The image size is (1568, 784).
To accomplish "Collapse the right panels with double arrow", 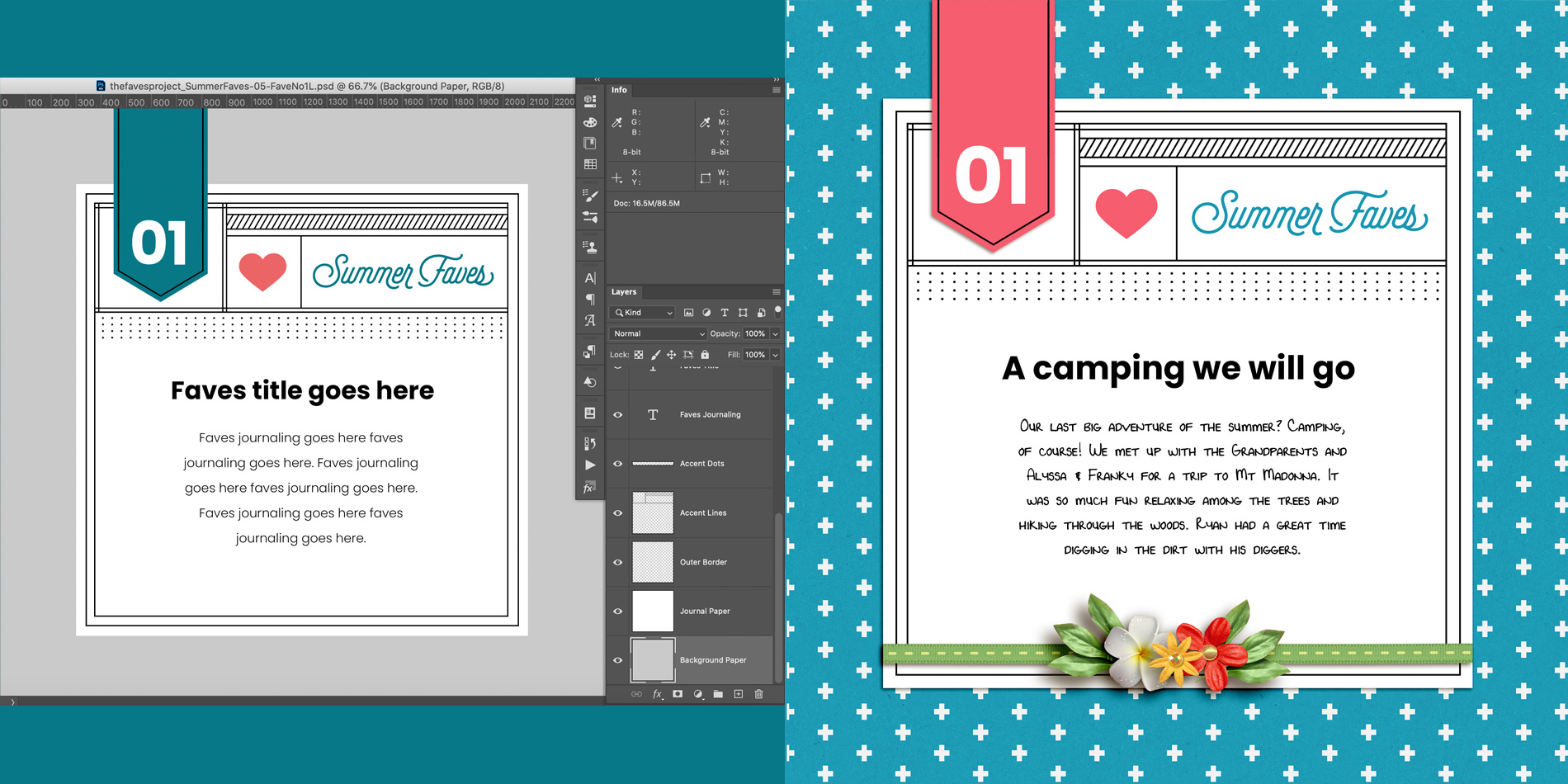I will click(776, 80).
